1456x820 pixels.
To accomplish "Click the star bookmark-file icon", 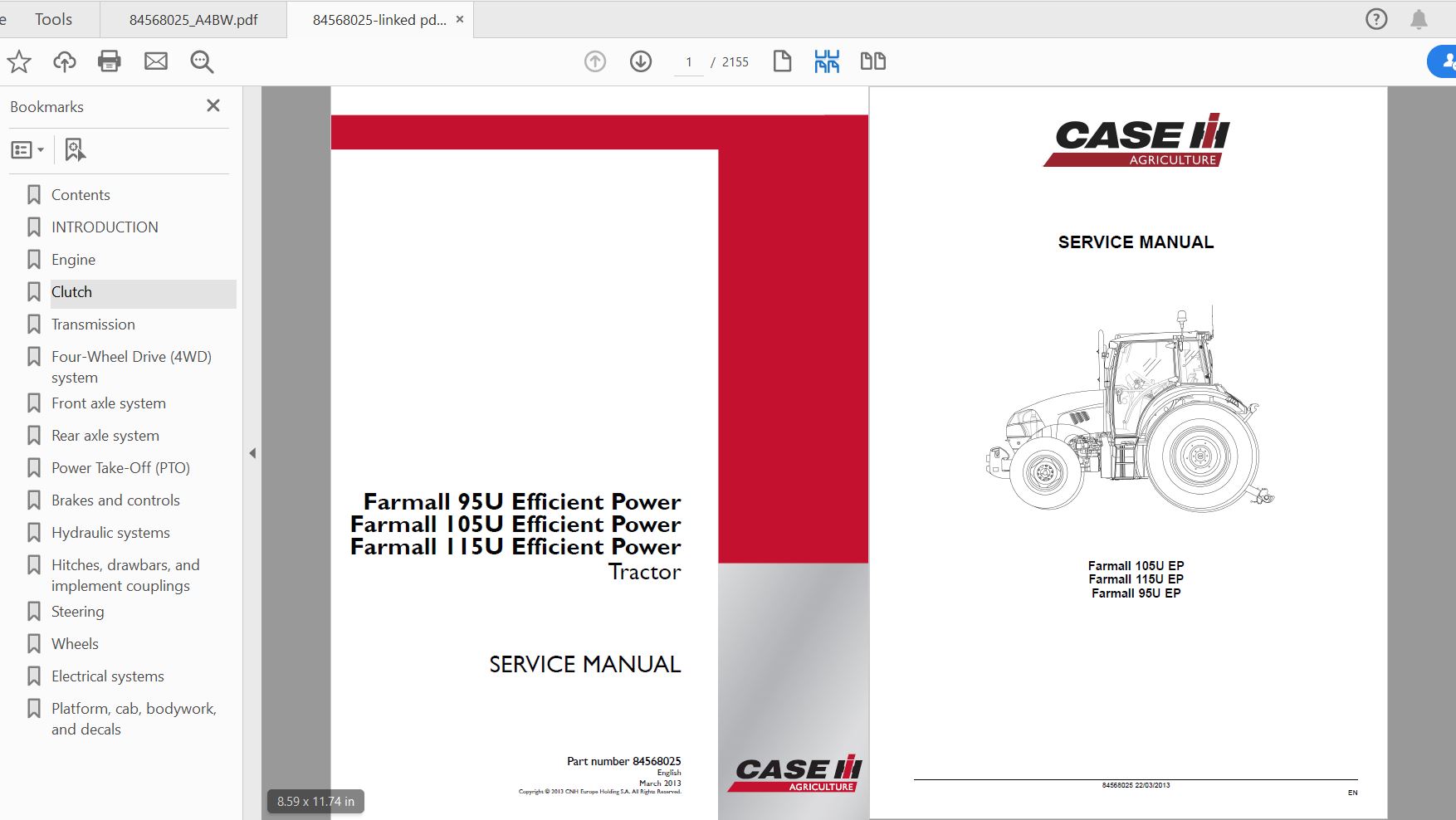I will pos(19,61).
